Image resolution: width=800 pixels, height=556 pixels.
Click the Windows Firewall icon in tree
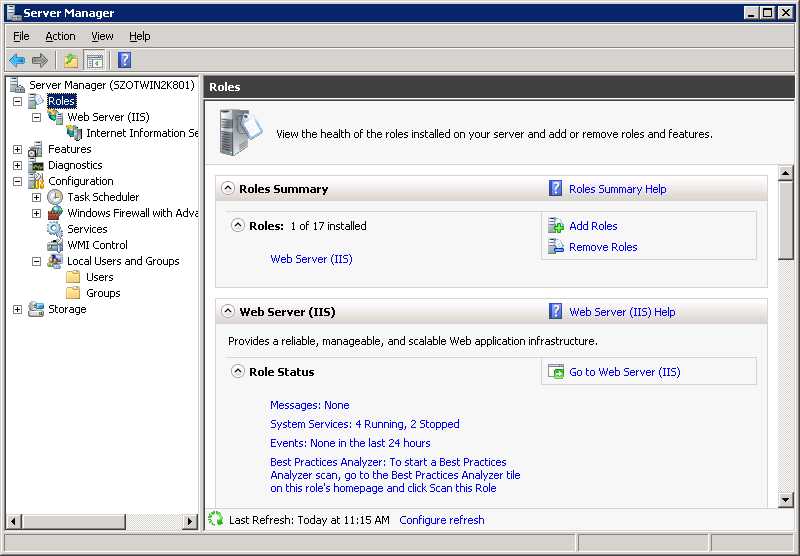[x=55, y=213]
